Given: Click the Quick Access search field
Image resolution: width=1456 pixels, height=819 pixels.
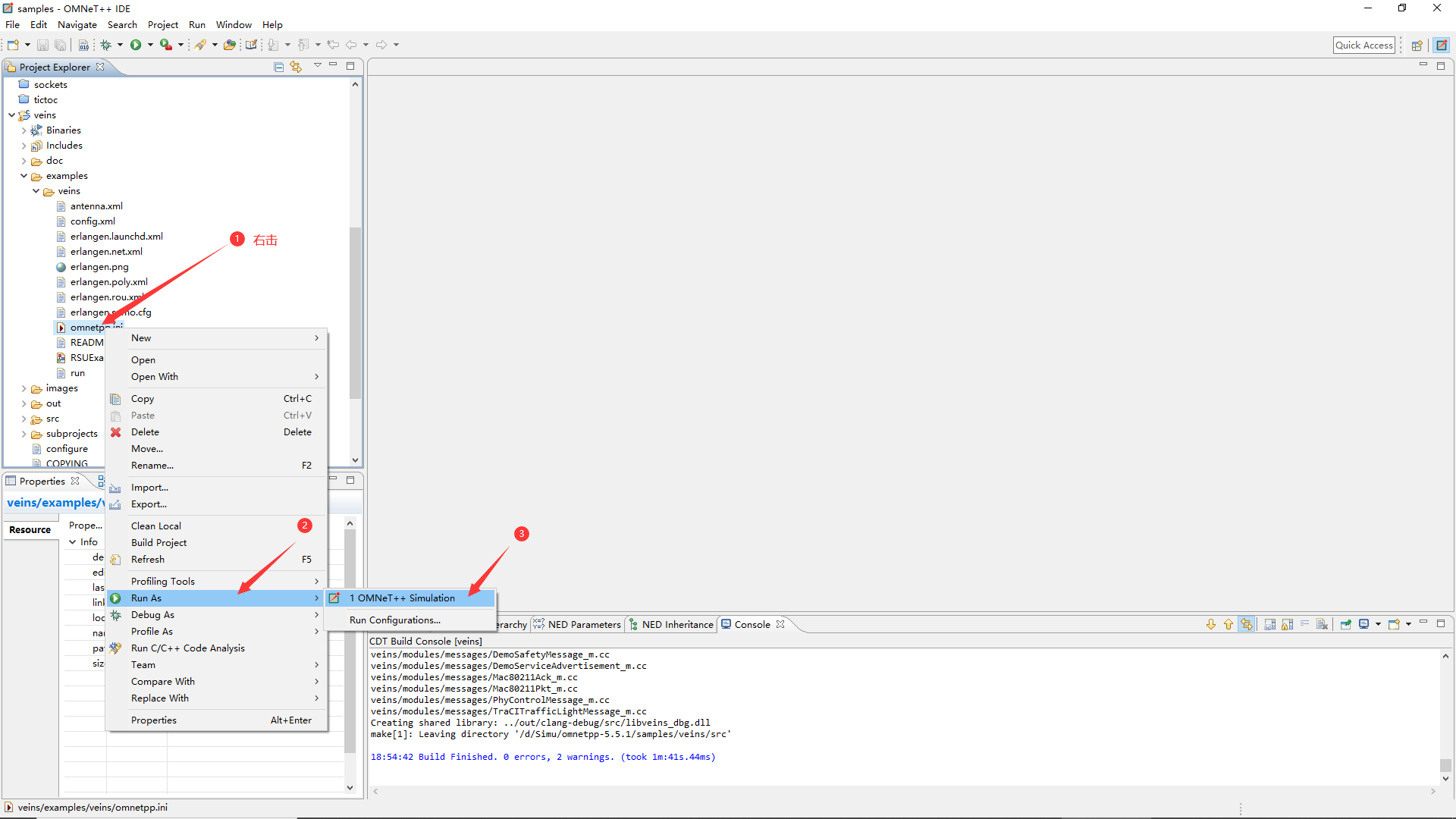Looking at the screenshot, I should pos(1363,45).
